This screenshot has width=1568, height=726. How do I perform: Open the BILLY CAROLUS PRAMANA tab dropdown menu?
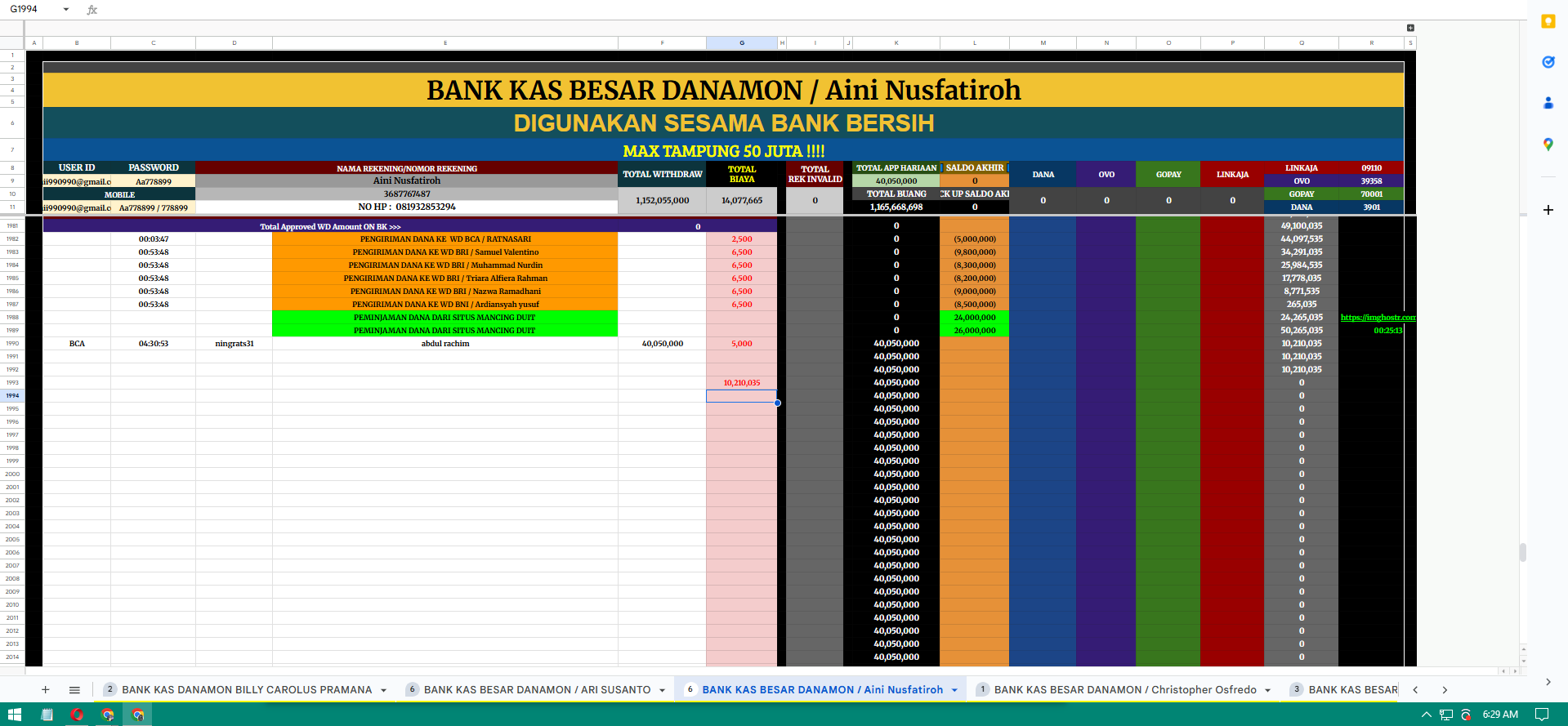pos(383,691)
